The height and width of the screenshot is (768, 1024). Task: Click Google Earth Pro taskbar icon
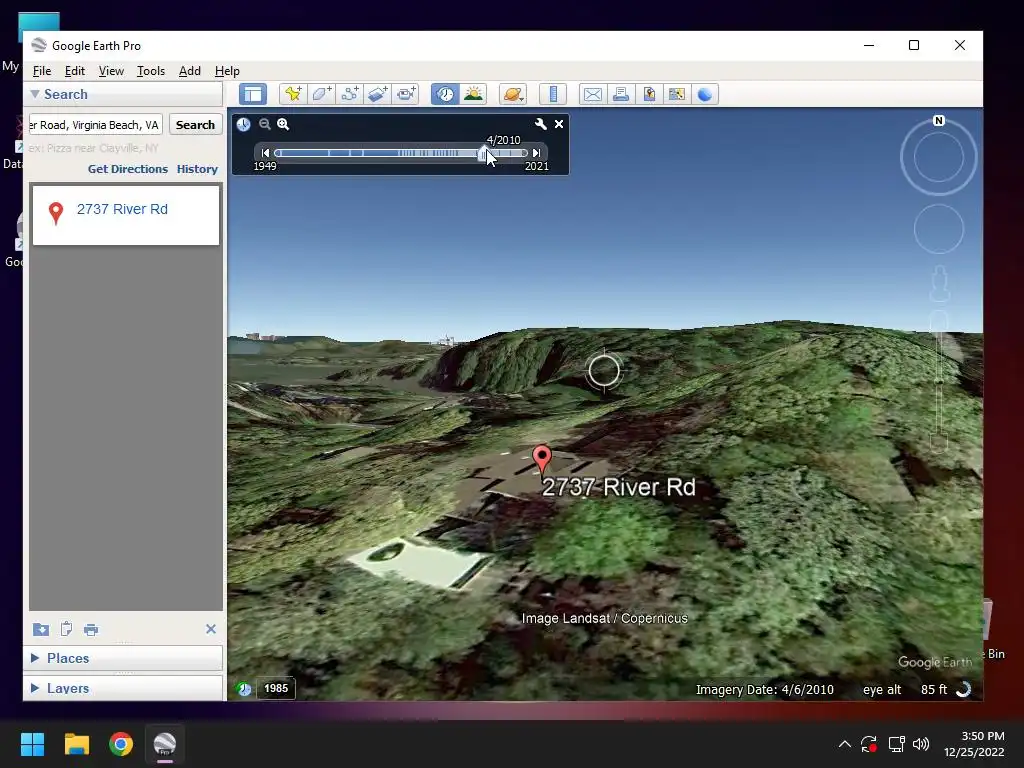point(165,744)
